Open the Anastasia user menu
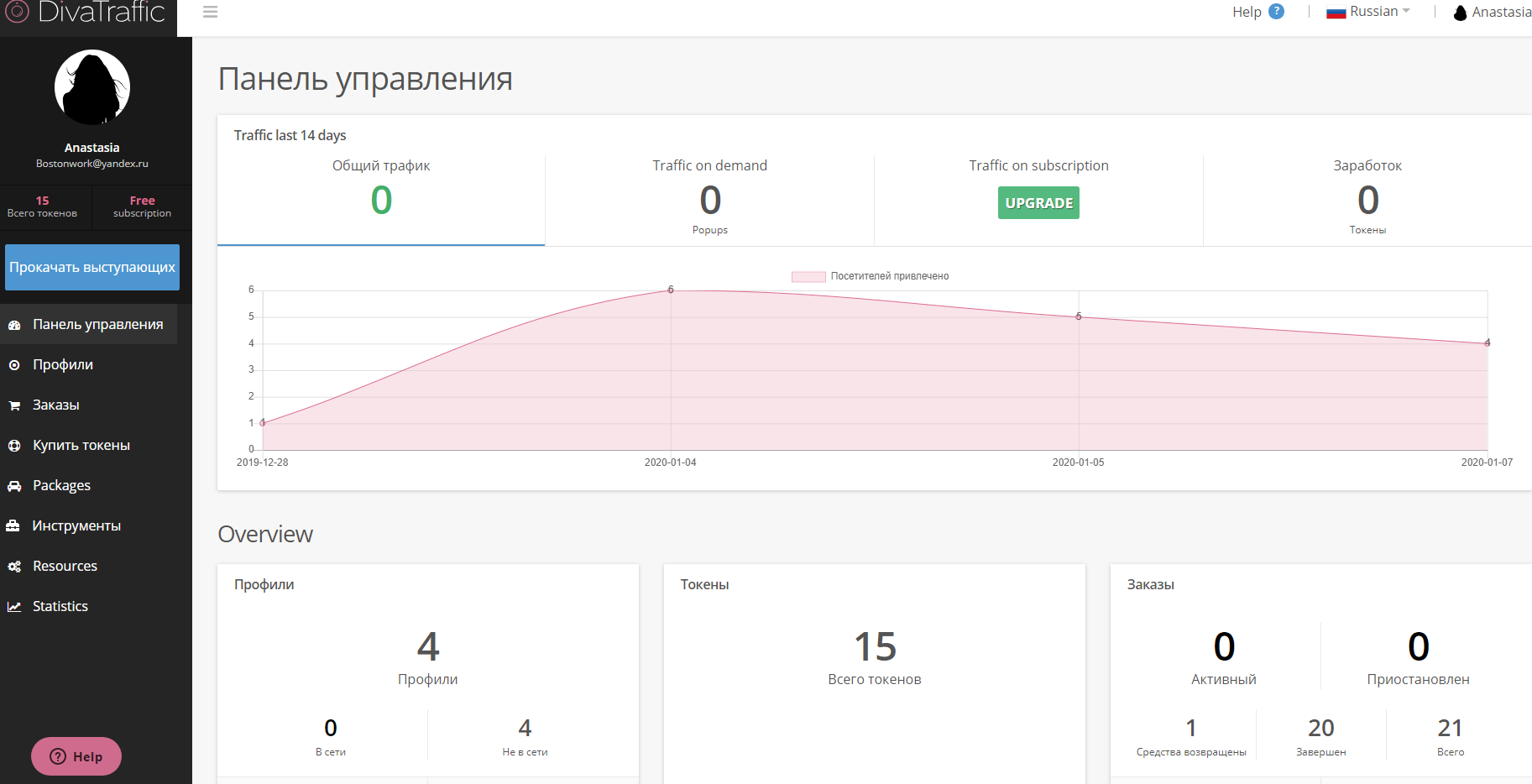This screenshot has width=1532, height=784. coord(1493,12)
